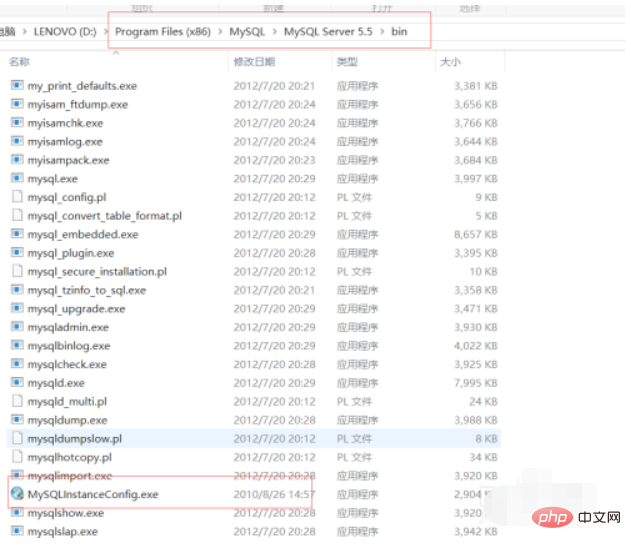Click size value 8,657 KB
The image size is (631, 550).
coord(476,234)
